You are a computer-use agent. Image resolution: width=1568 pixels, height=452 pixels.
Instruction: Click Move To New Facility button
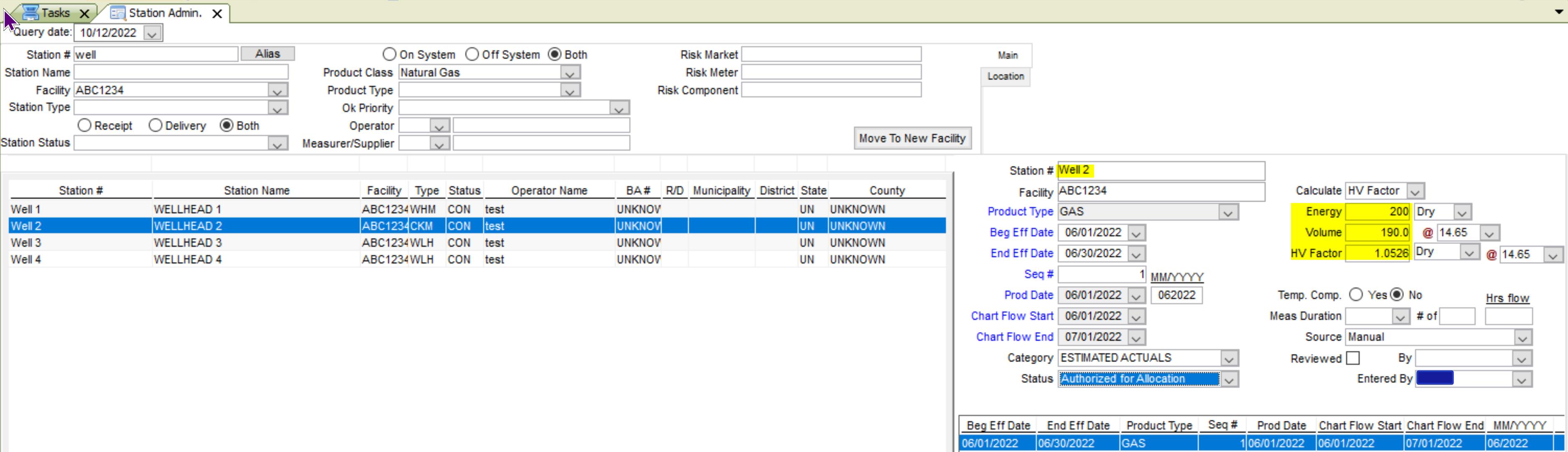click(912, 138)
